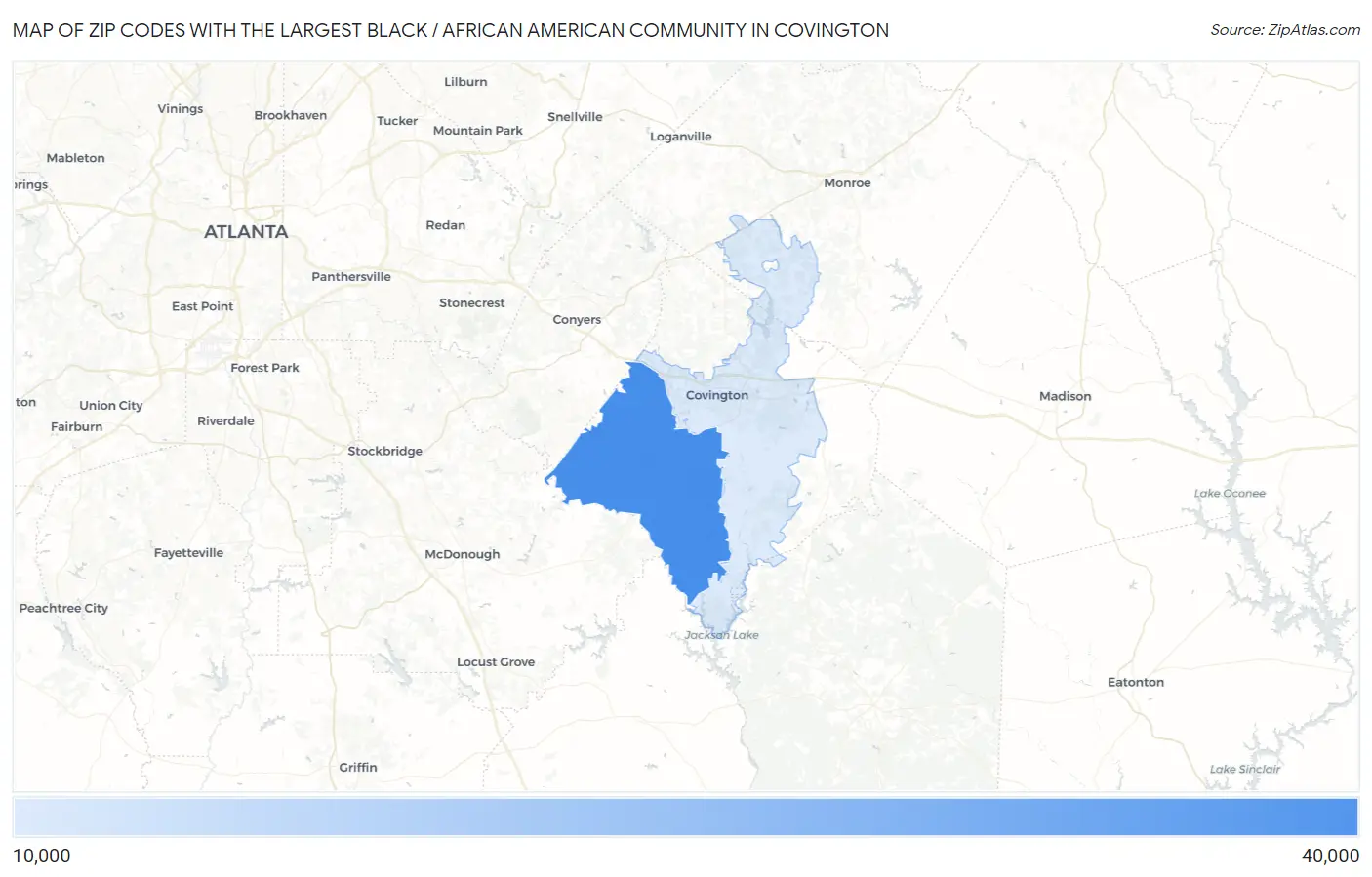The height and width of the screenshot is (877, 1372).
Task: Click the McDonough map label
Action: pos(463,554)
